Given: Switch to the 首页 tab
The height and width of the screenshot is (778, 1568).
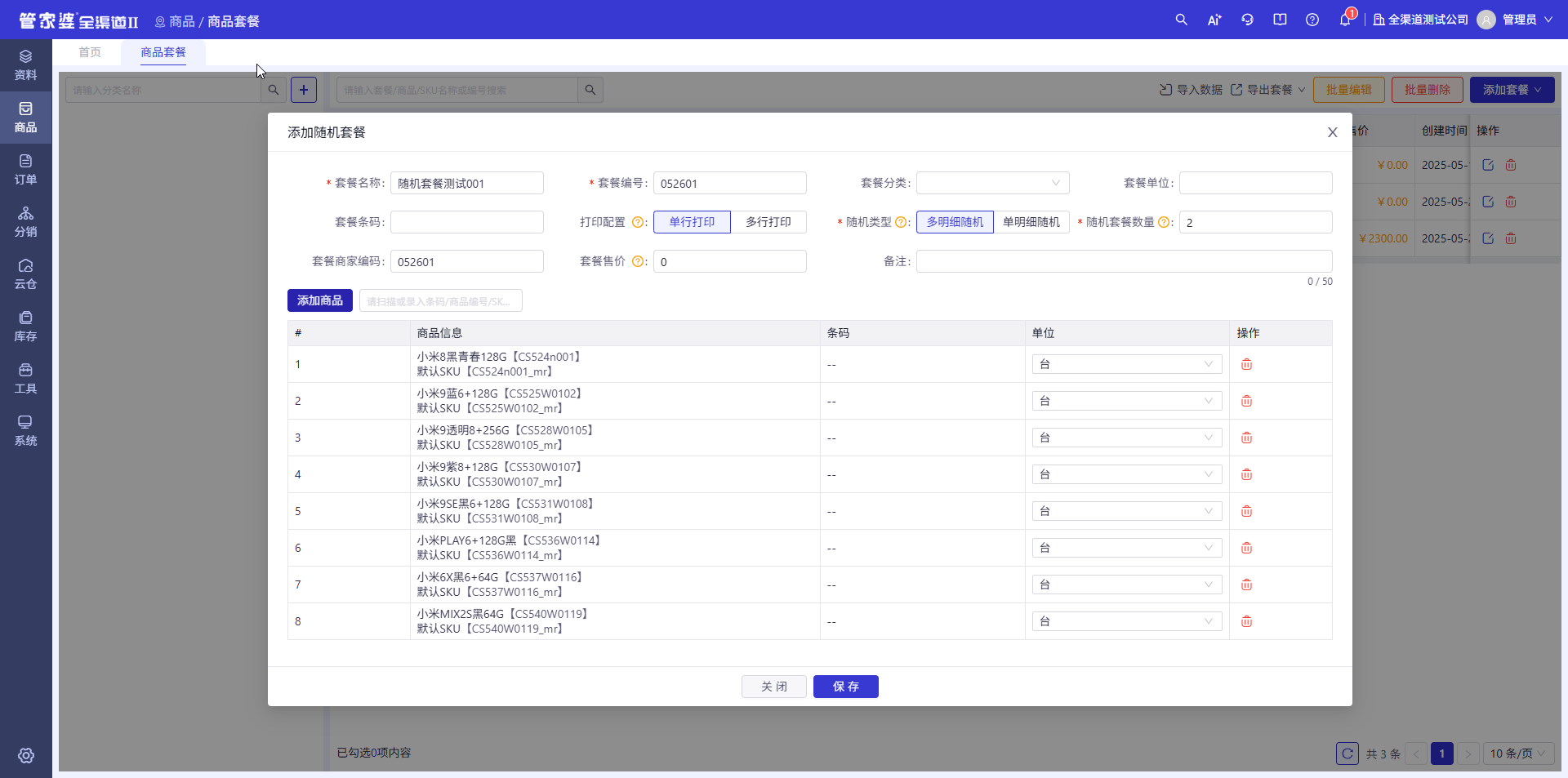Looking at the screenshot, I should click(x=90, y=52).
